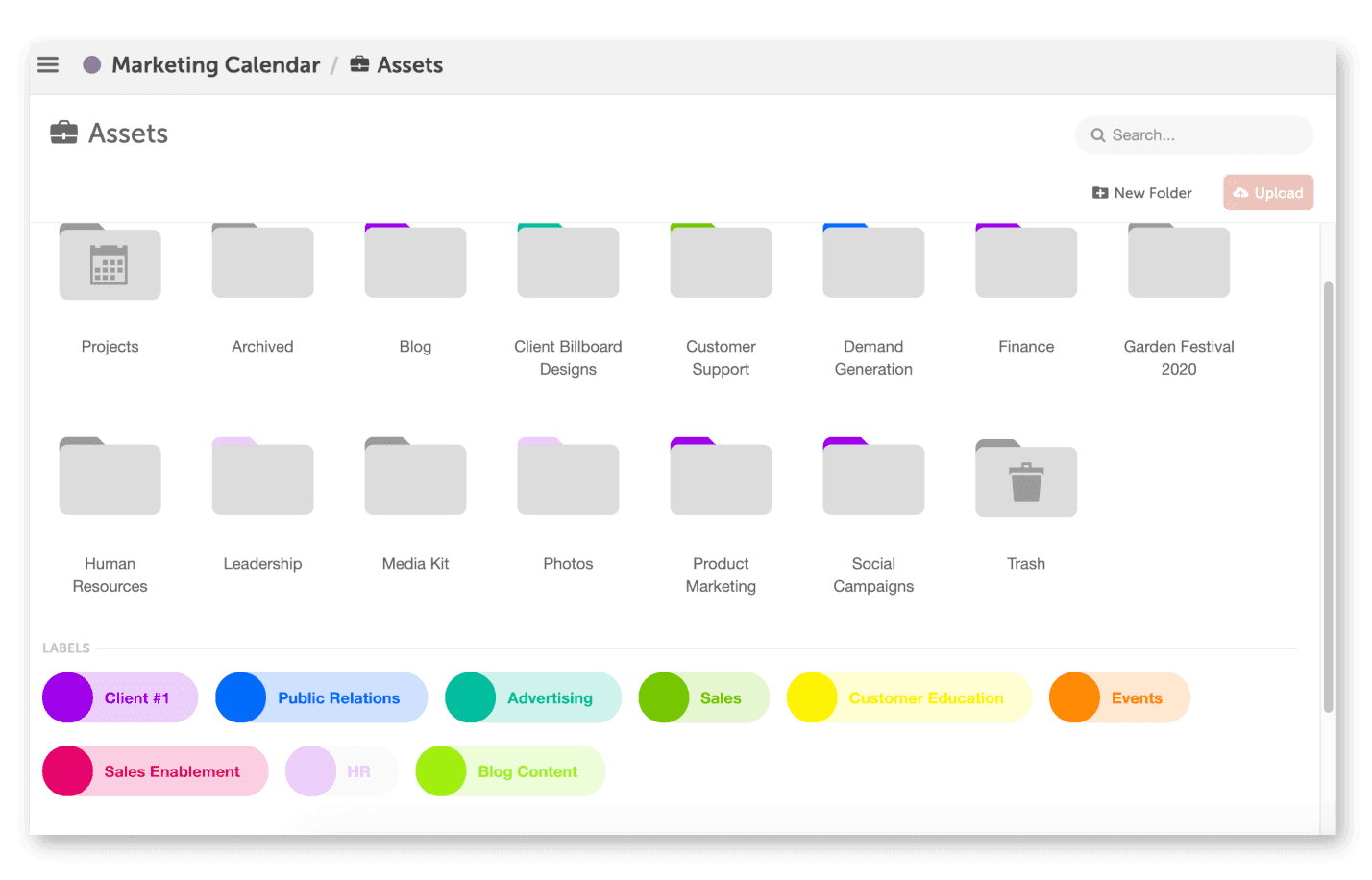Click the orange Events color circle

[x=1074, y=697]
